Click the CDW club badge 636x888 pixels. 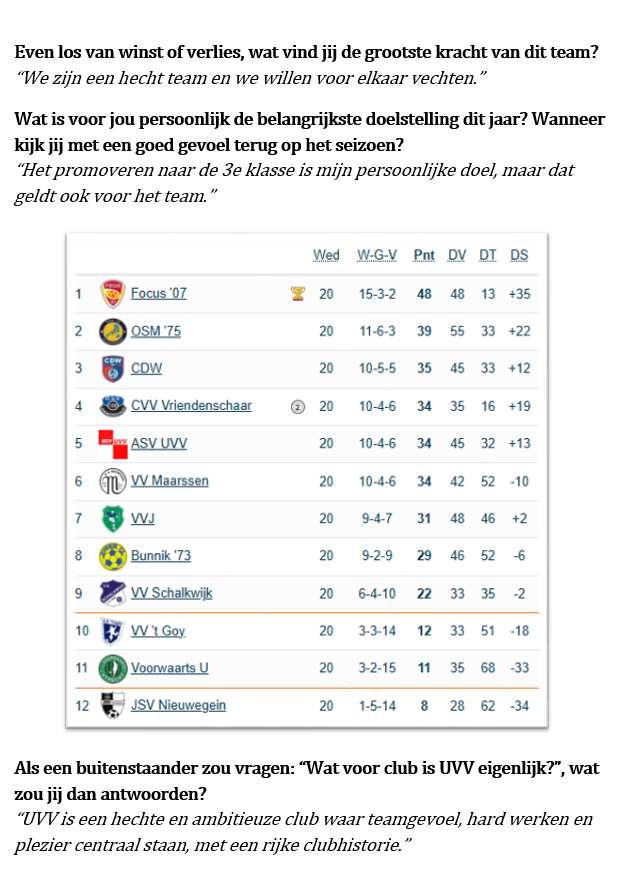(113, 369)
